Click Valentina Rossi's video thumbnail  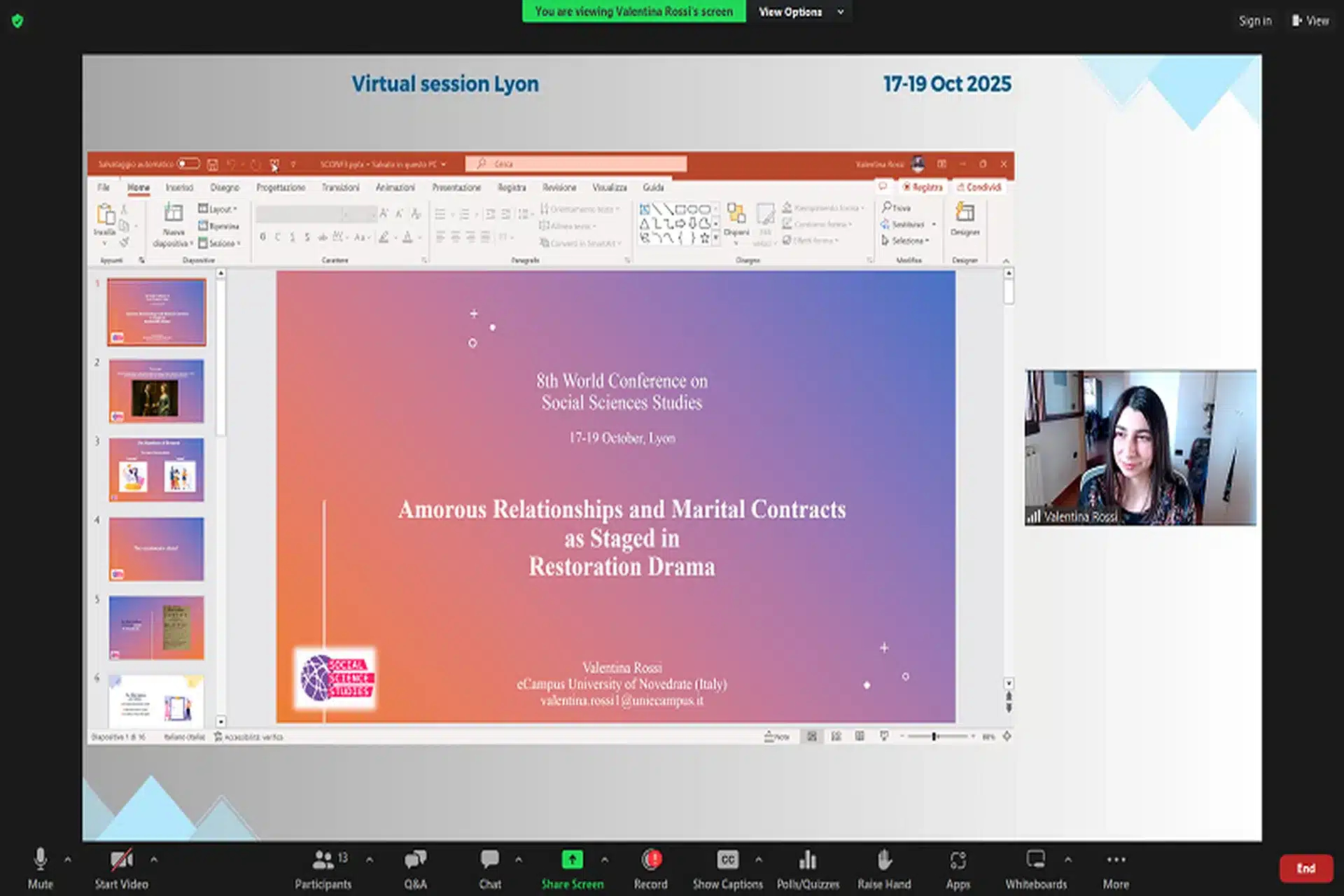(1140, 447)
